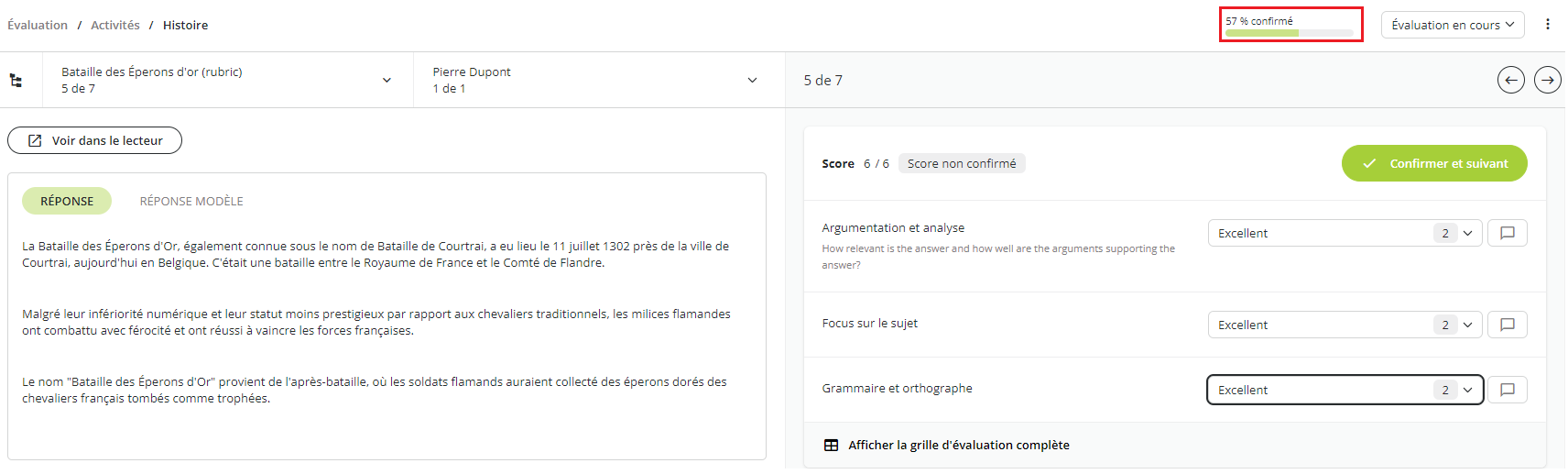Go to the previous response arrow
This screenshot has width=1568, height=474.
click(1511, 80)
